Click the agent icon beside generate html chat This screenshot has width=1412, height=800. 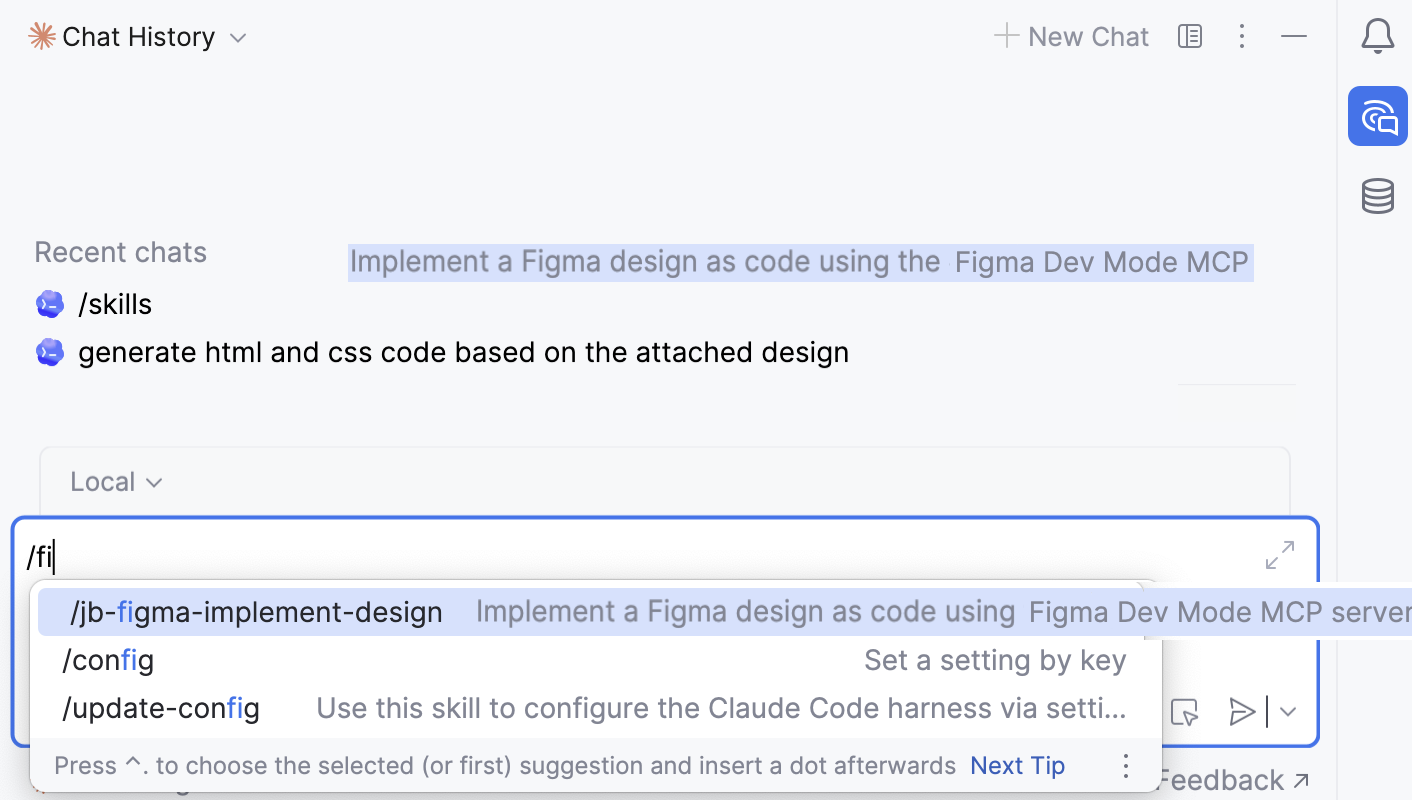pyautogui.click(x=50, y=352)
